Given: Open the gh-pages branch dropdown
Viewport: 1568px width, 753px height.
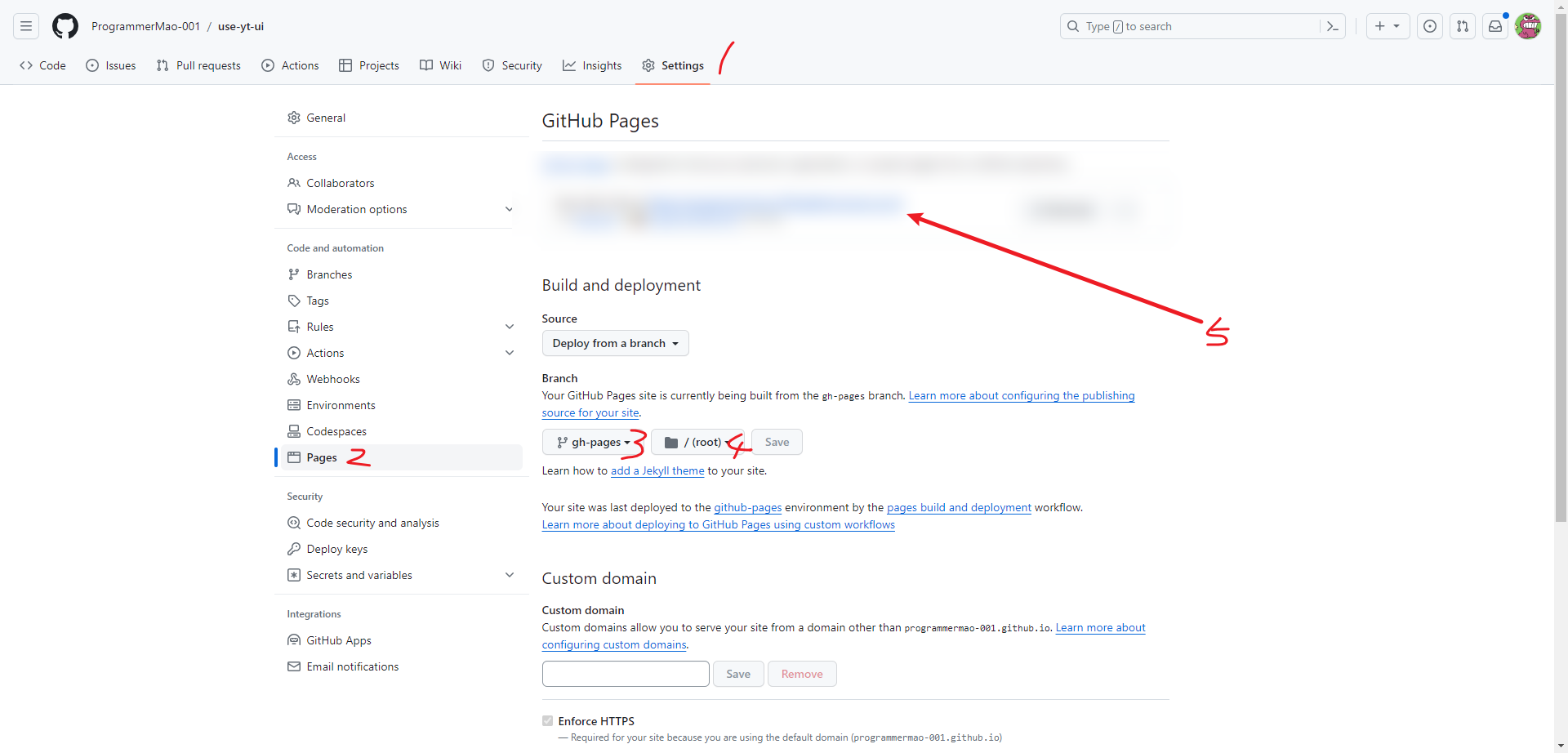Looking at the screenshot, I should click(594, 442).
